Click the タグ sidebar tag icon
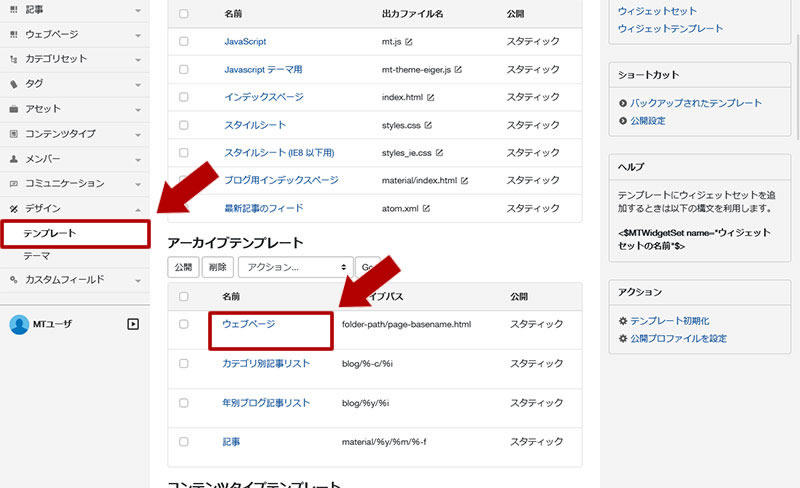800x488 pixels. [14, 84]
